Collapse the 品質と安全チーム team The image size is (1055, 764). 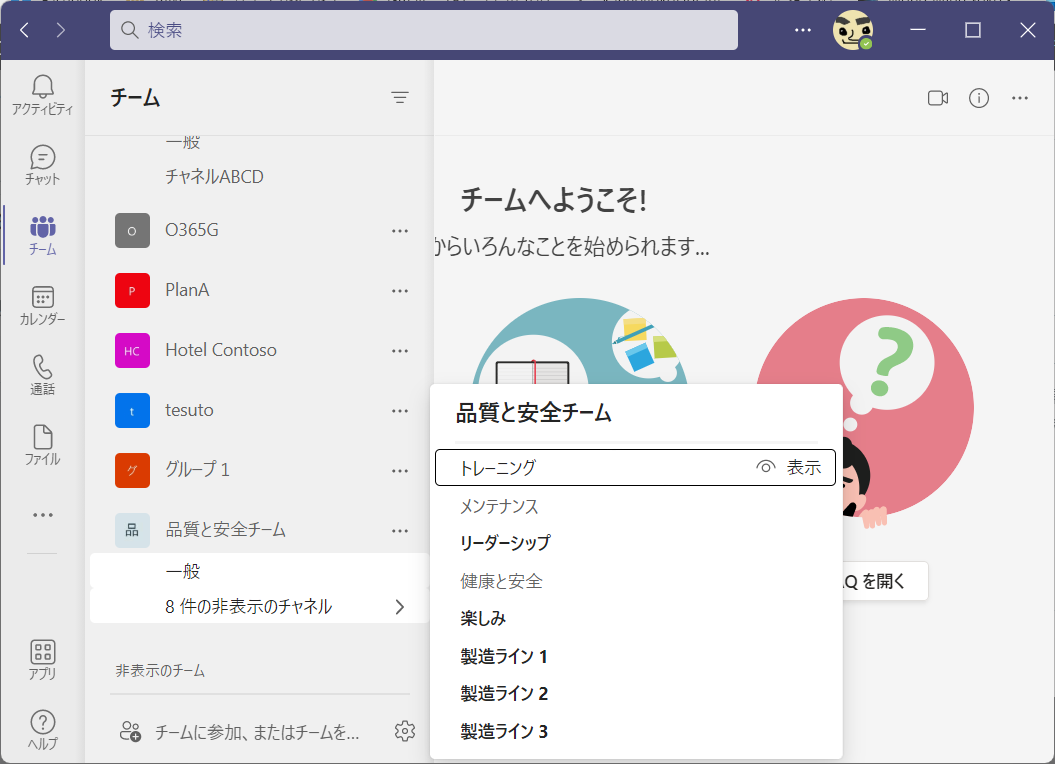[x=224, y=530]
